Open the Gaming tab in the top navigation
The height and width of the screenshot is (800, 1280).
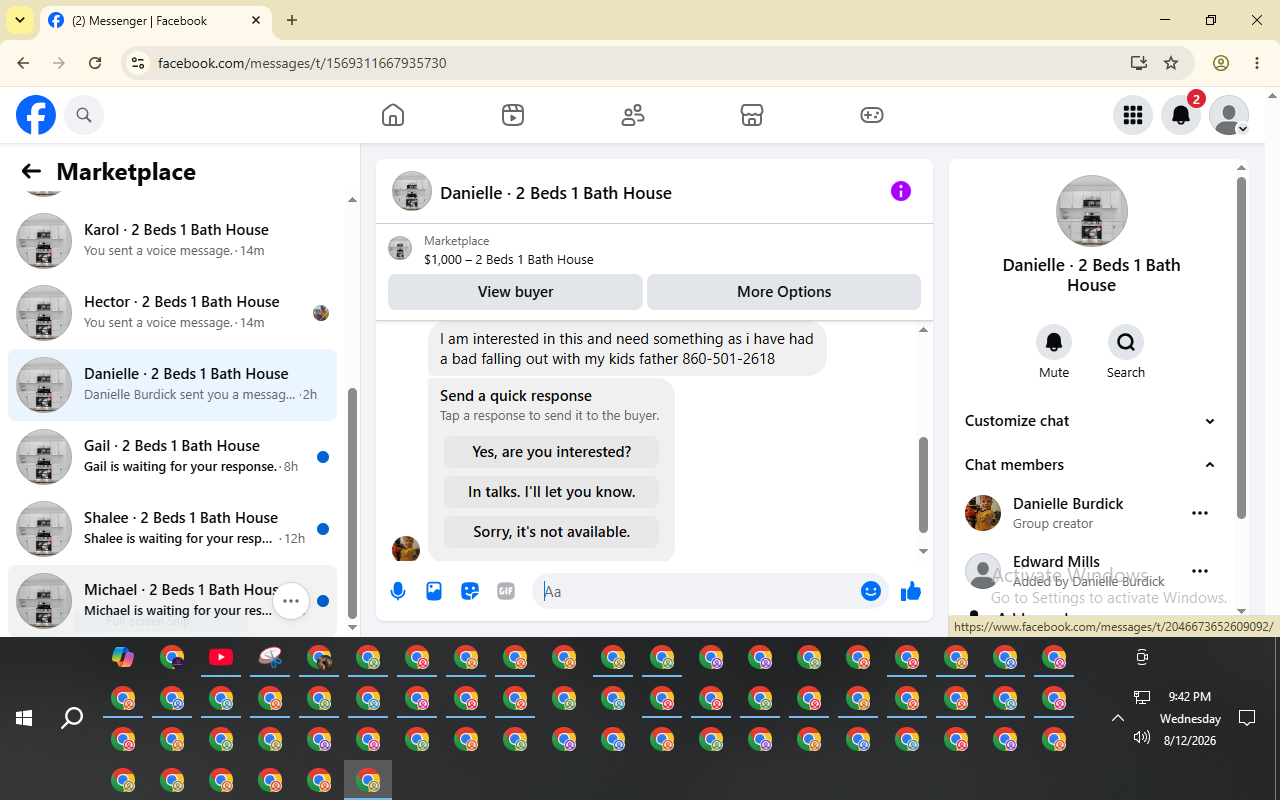coord(872,115)
